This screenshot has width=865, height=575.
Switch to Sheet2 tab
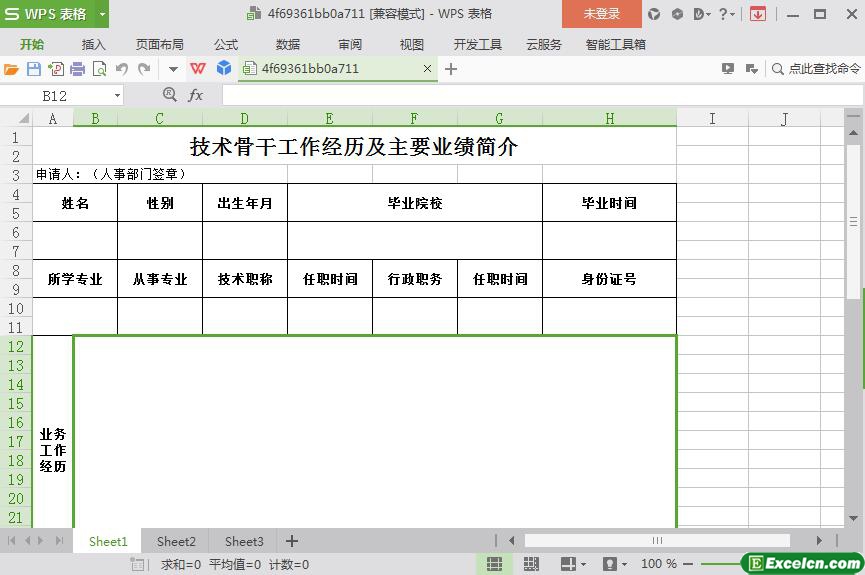click(x=176, y=541)
